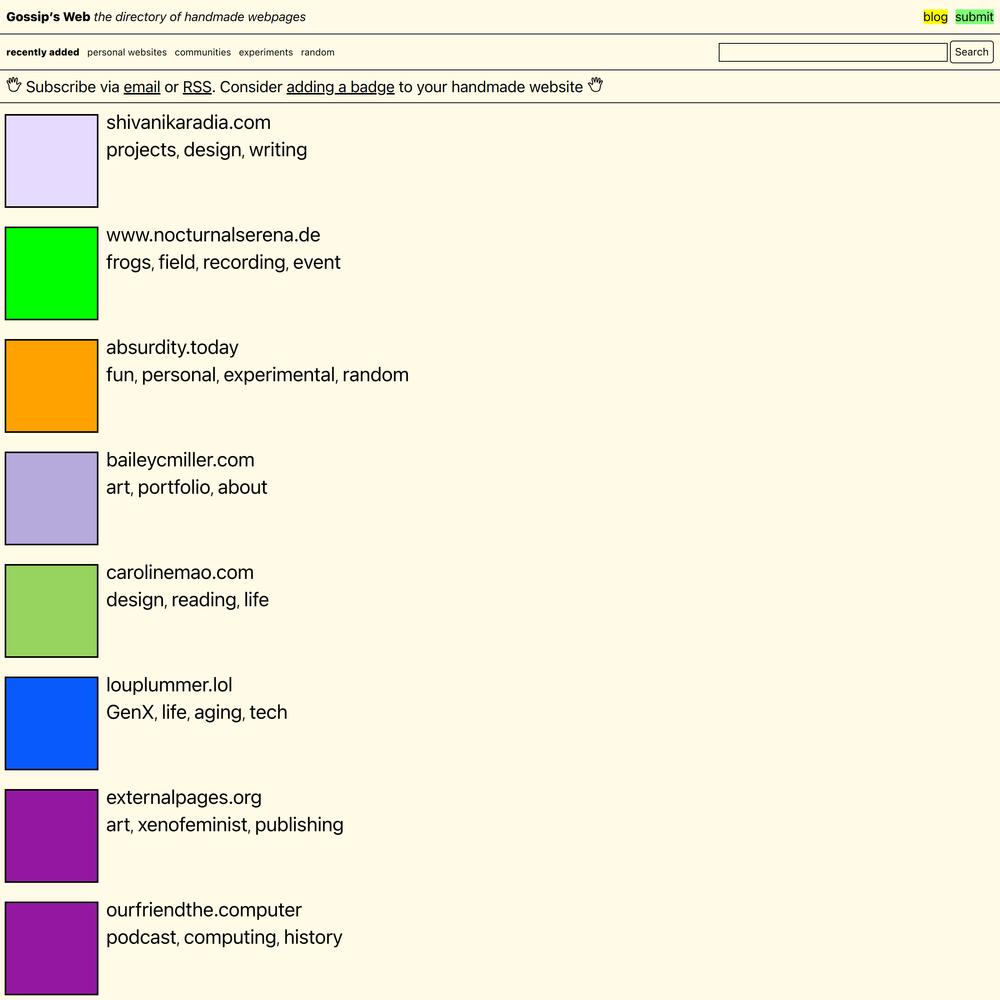Click the tags 'art, xenofeminist, publishing'
The image size is (1000, 1000).
(x=224, y=825)
